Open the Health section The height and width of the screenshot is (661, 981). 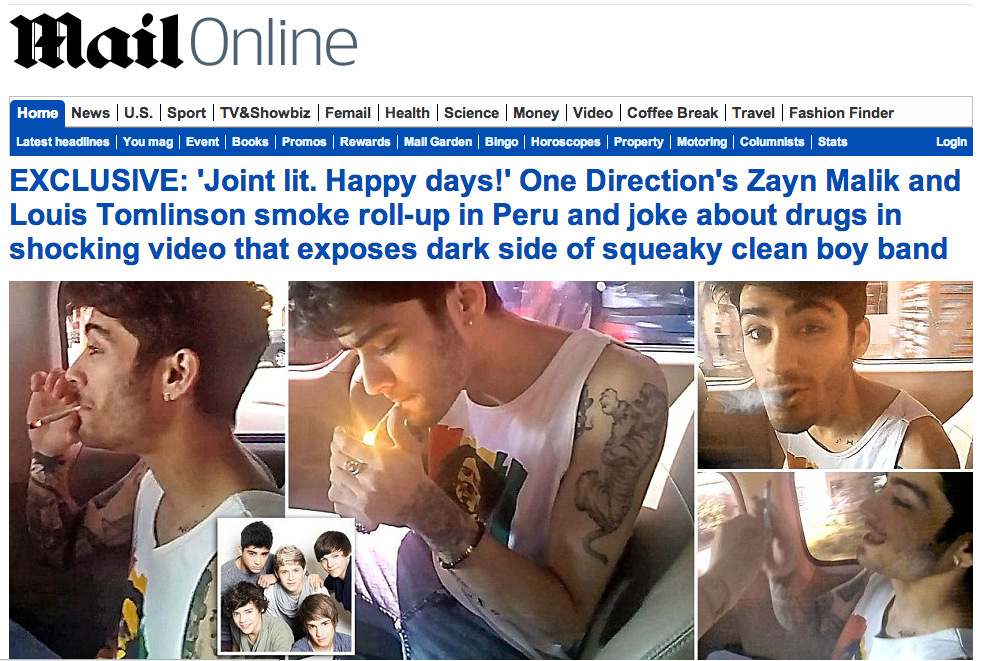[x=407, y=113]
